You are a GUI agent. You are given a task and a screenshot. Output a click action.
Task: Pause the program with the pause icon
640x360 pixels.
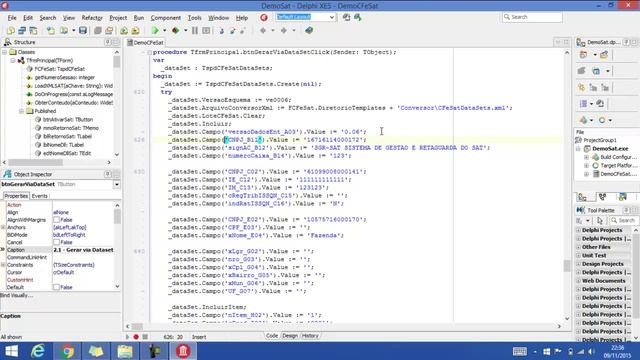(195, 31)
